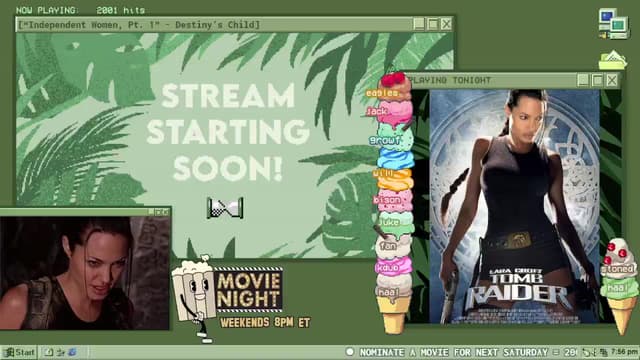Viewport: 640px width, 360px height.
Task: Click the Stream Starting Soon banner text
Action: coord(228,132)
